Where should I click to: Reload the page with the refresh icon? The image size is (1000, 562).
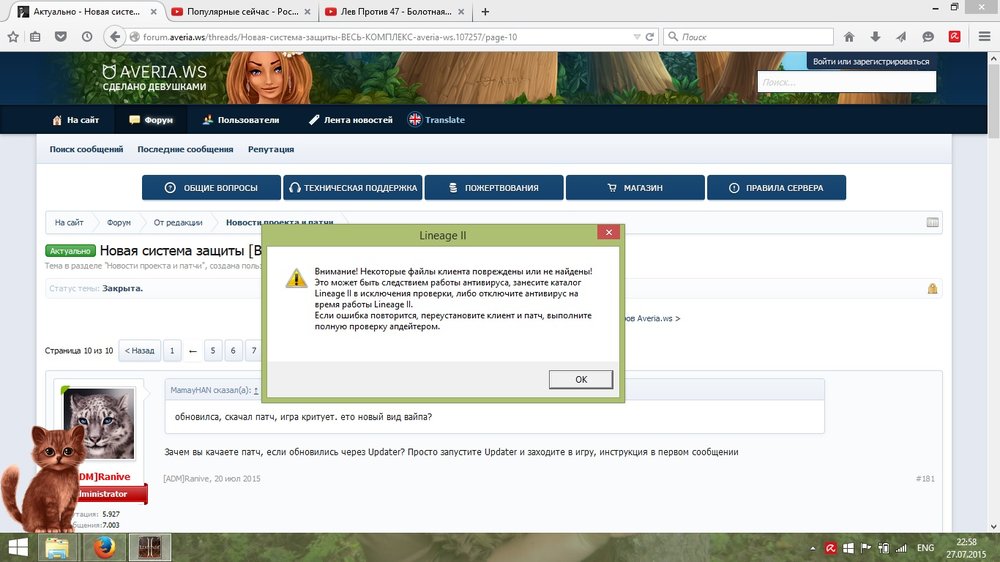(x=649, y=37)
